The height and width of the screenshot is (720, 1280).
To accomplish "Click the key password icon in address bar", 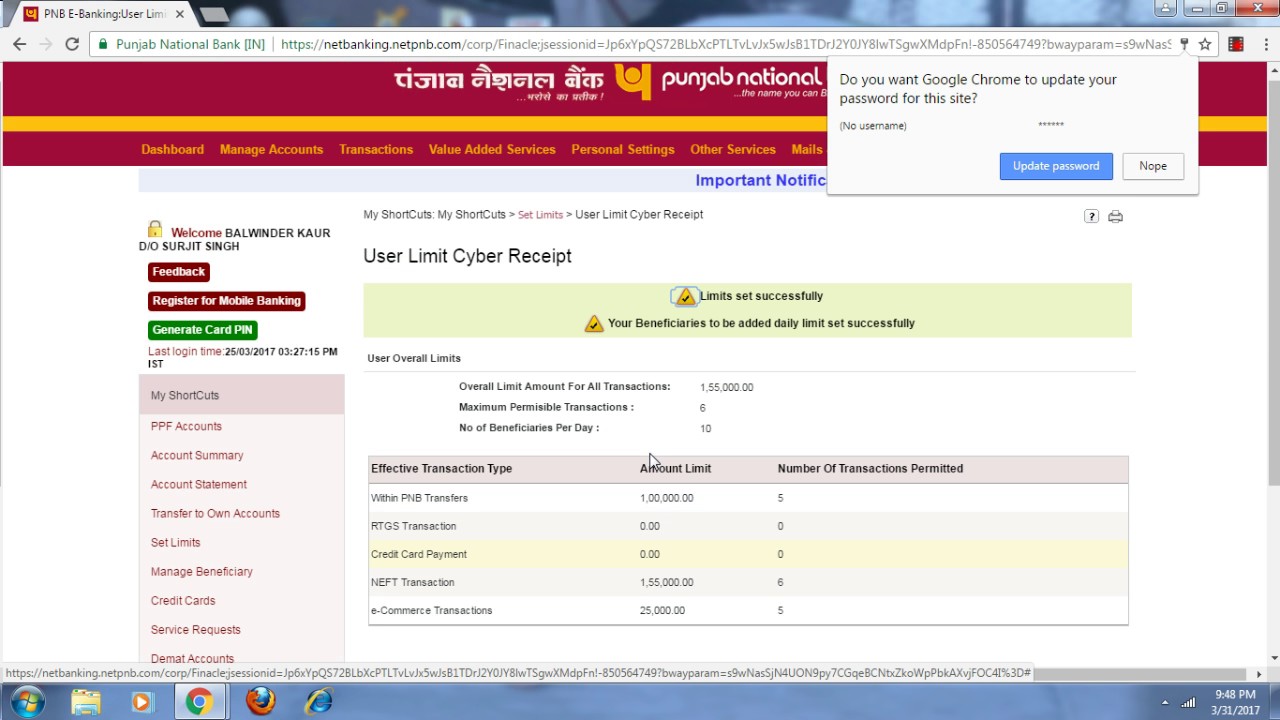I will pos(1184,44).
